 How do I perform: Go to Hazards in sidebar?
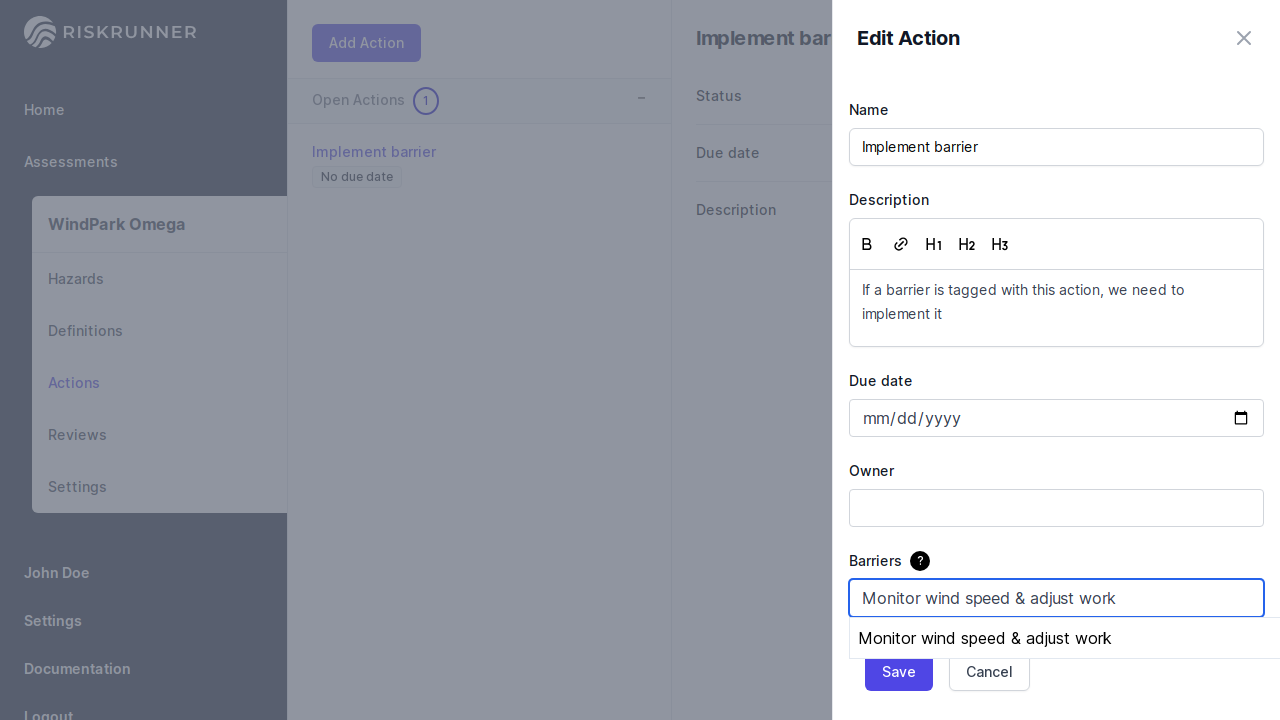[76, 279]
